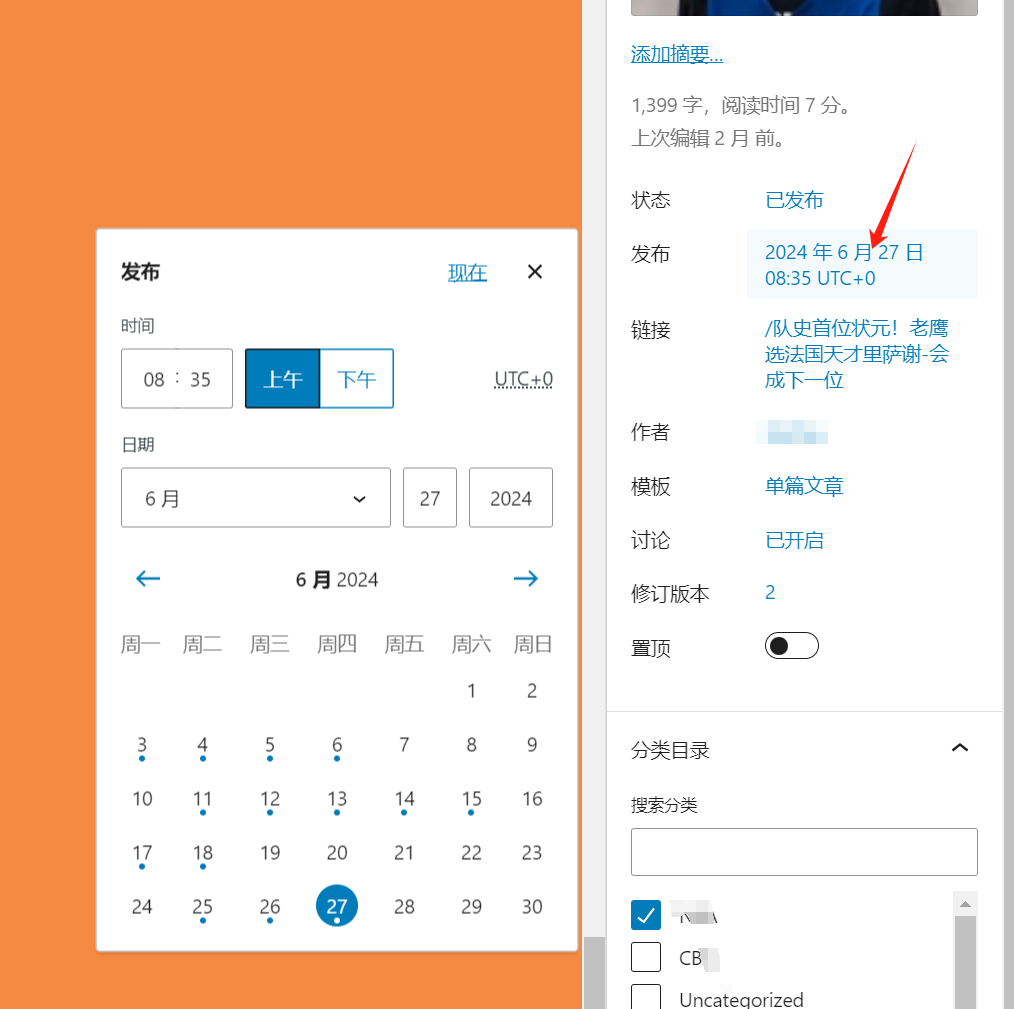Open the 模板 单篇文章 selector
Viewport: 1014px width, 1009px height.
pyautogui.click(x=804, y=486)
